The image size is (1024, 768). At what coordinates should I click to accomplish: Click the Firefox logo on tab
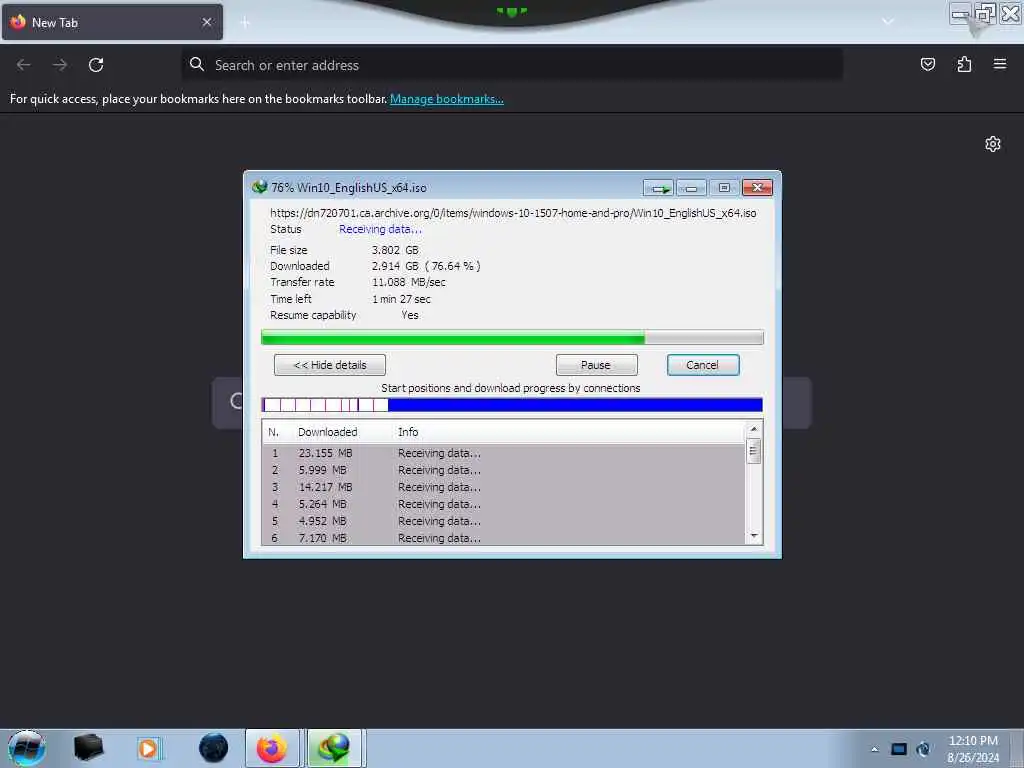point(18,22)
